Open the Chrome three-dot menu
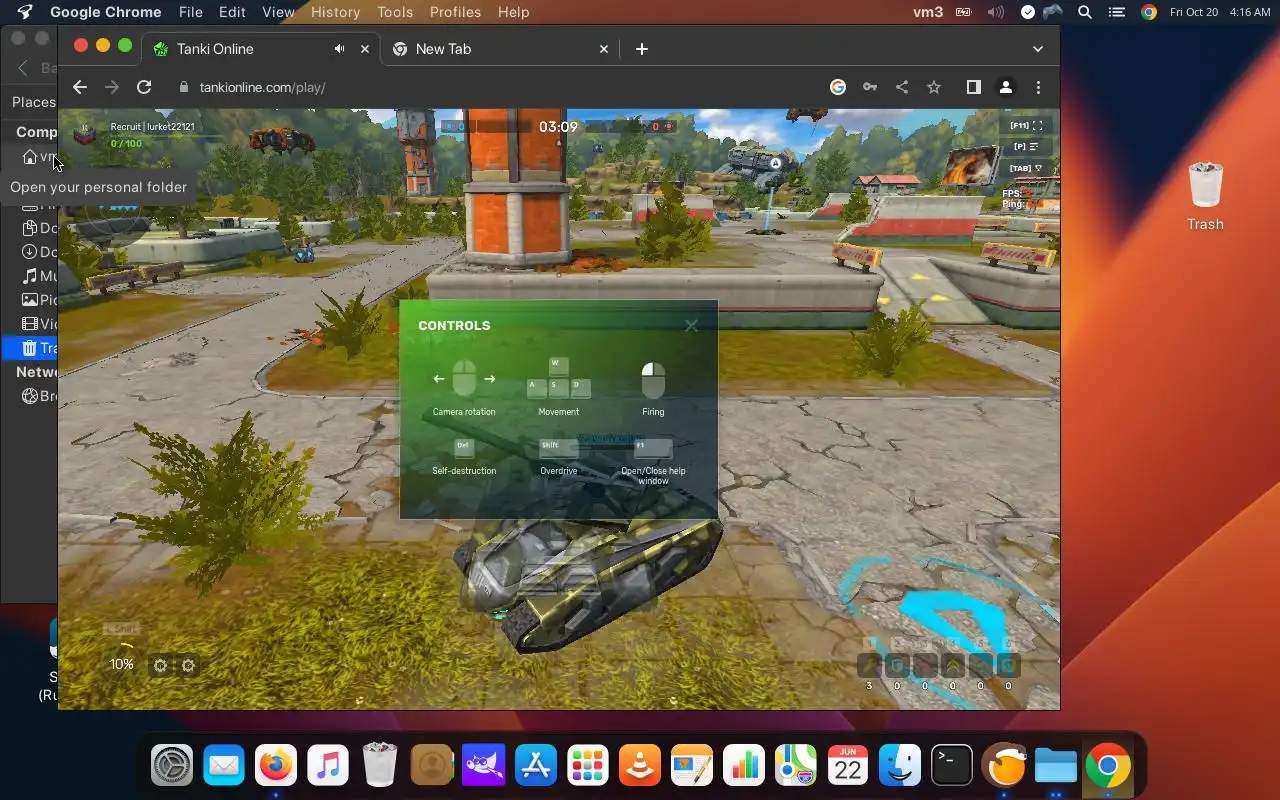The image size is (1280, 800). [x=1038, y=87]
